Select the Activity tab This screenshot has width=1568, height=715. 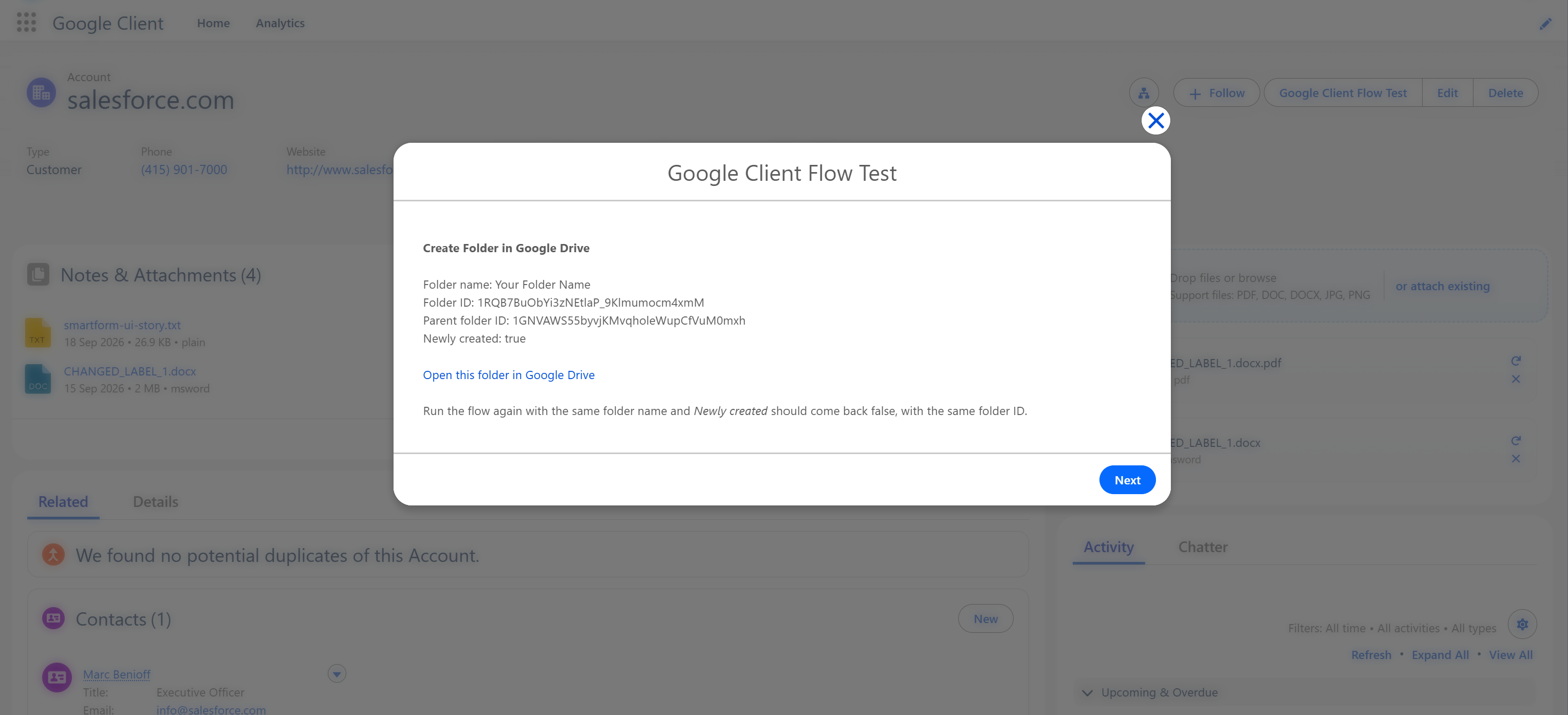tap(1108, 547)
